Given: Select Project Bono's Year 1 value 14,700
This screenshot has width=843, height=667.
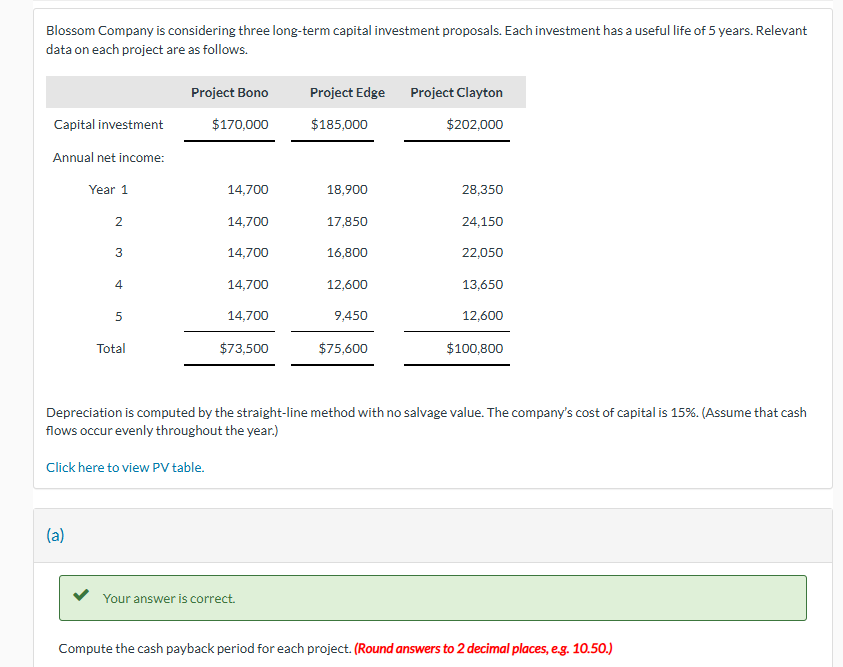Looking at the screenshot, I should [x=248, y=190].
